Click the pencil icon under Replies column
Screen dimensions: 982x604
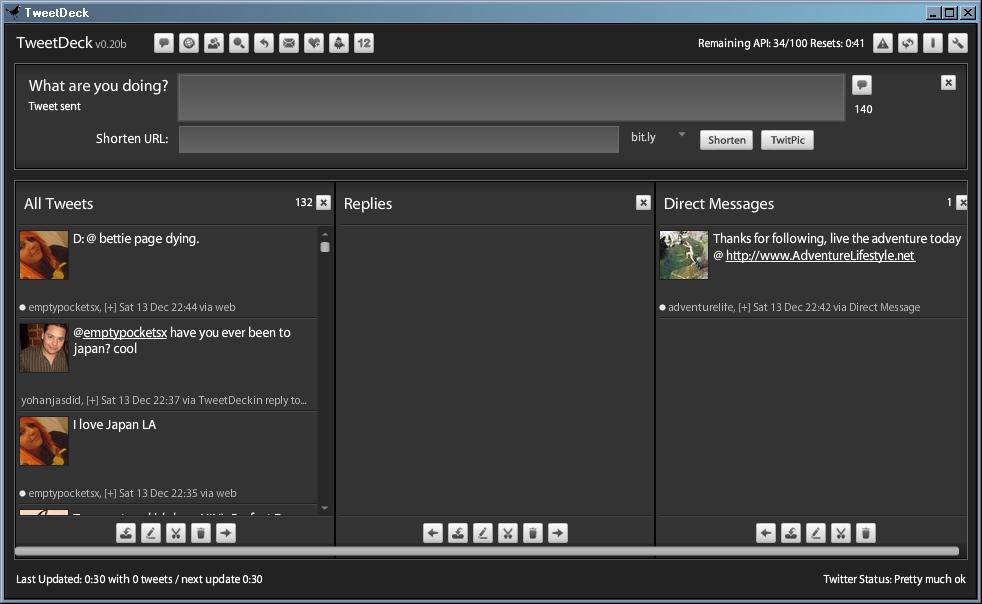point(483,533)
